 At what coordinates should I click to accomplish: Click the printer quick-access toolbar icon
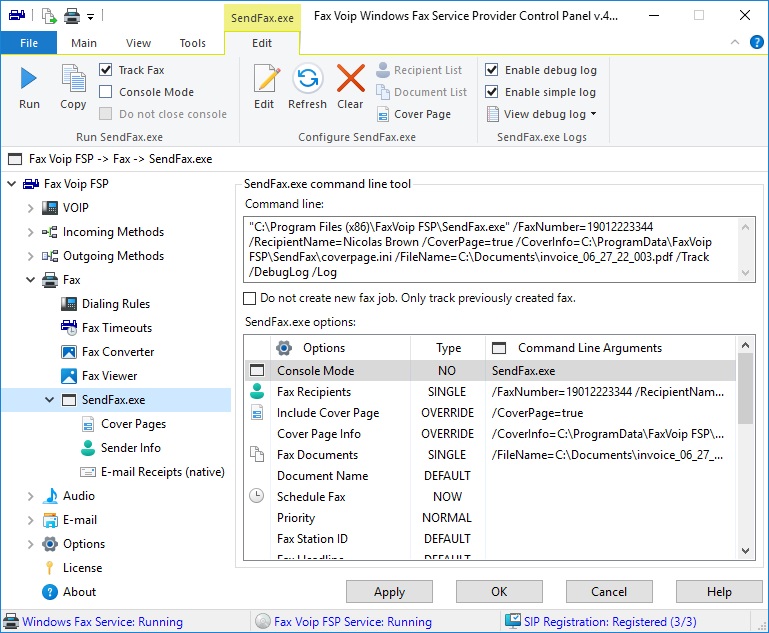[72, 17]
